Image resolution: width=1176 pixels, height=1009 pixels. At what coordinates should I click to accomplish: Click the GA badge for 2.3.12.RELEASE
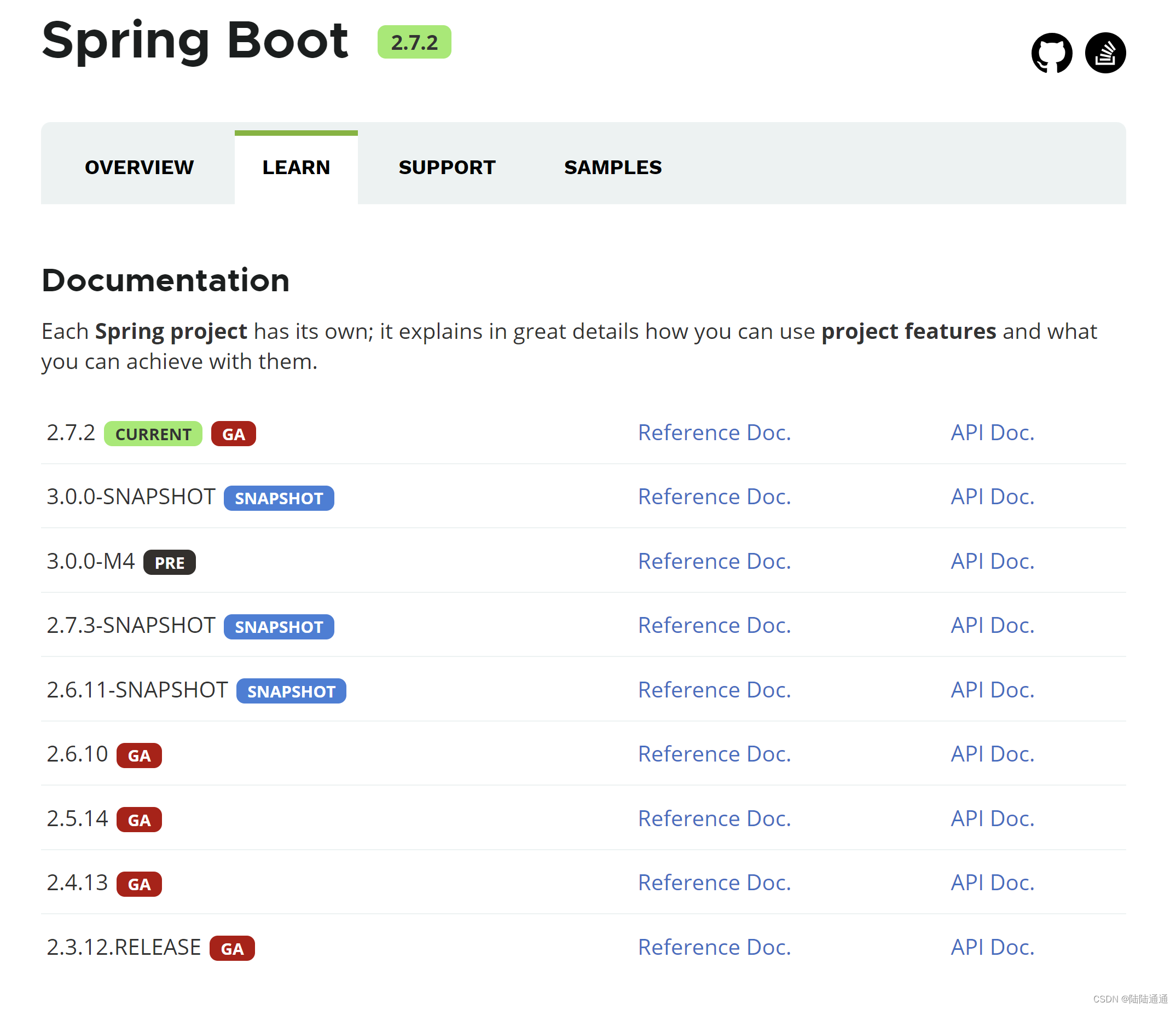pos(232,949)
